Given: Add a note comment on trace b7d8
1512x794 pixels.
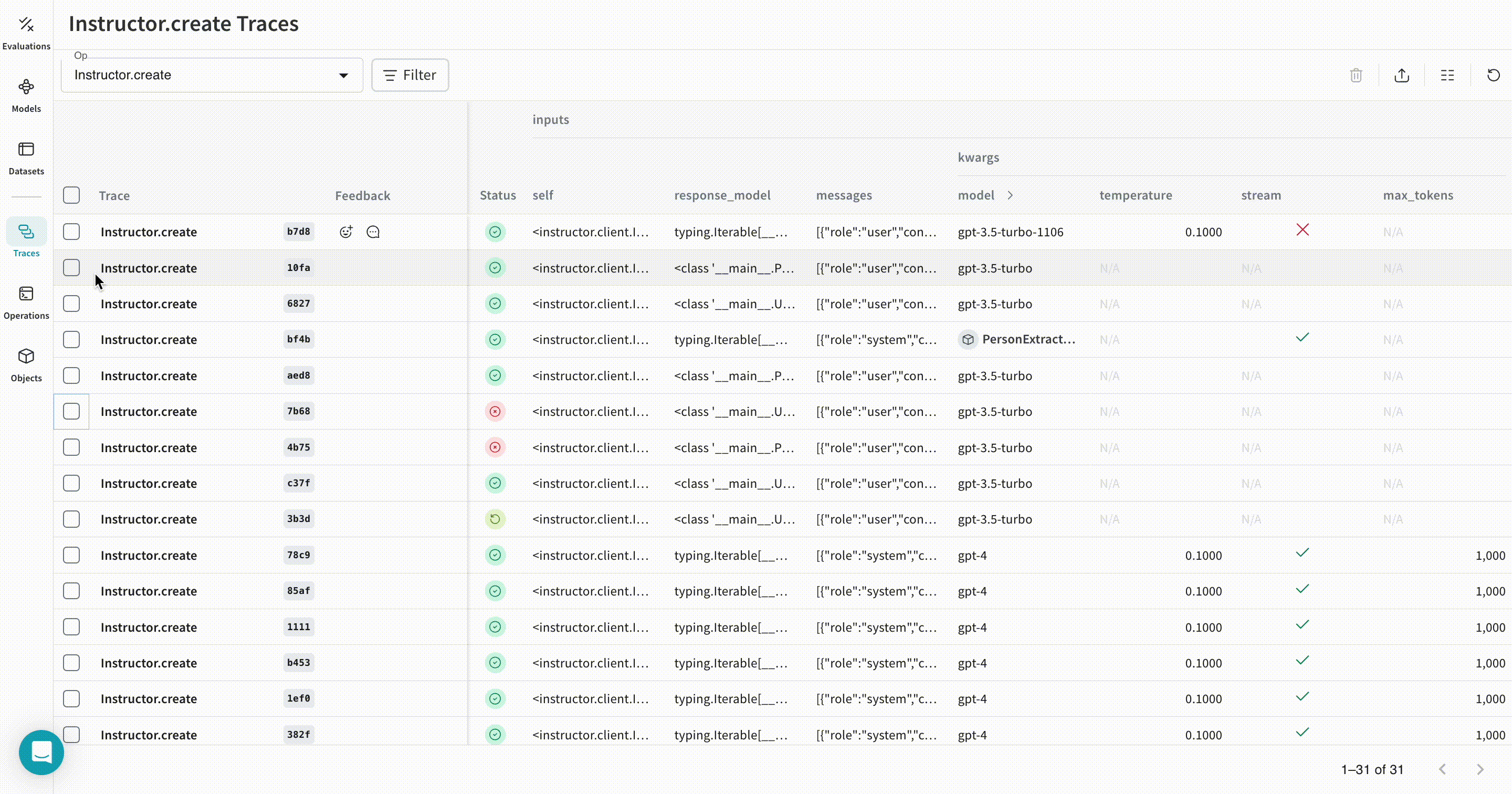Looking at the screenshot, I should coord(373,232).
